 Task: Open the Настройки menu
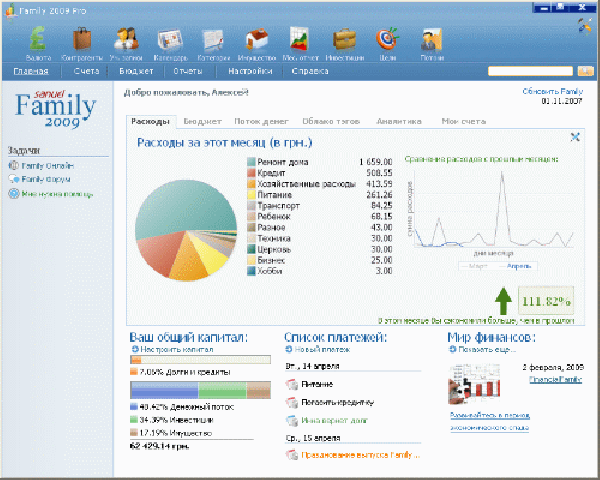click(x=250, y=71)
